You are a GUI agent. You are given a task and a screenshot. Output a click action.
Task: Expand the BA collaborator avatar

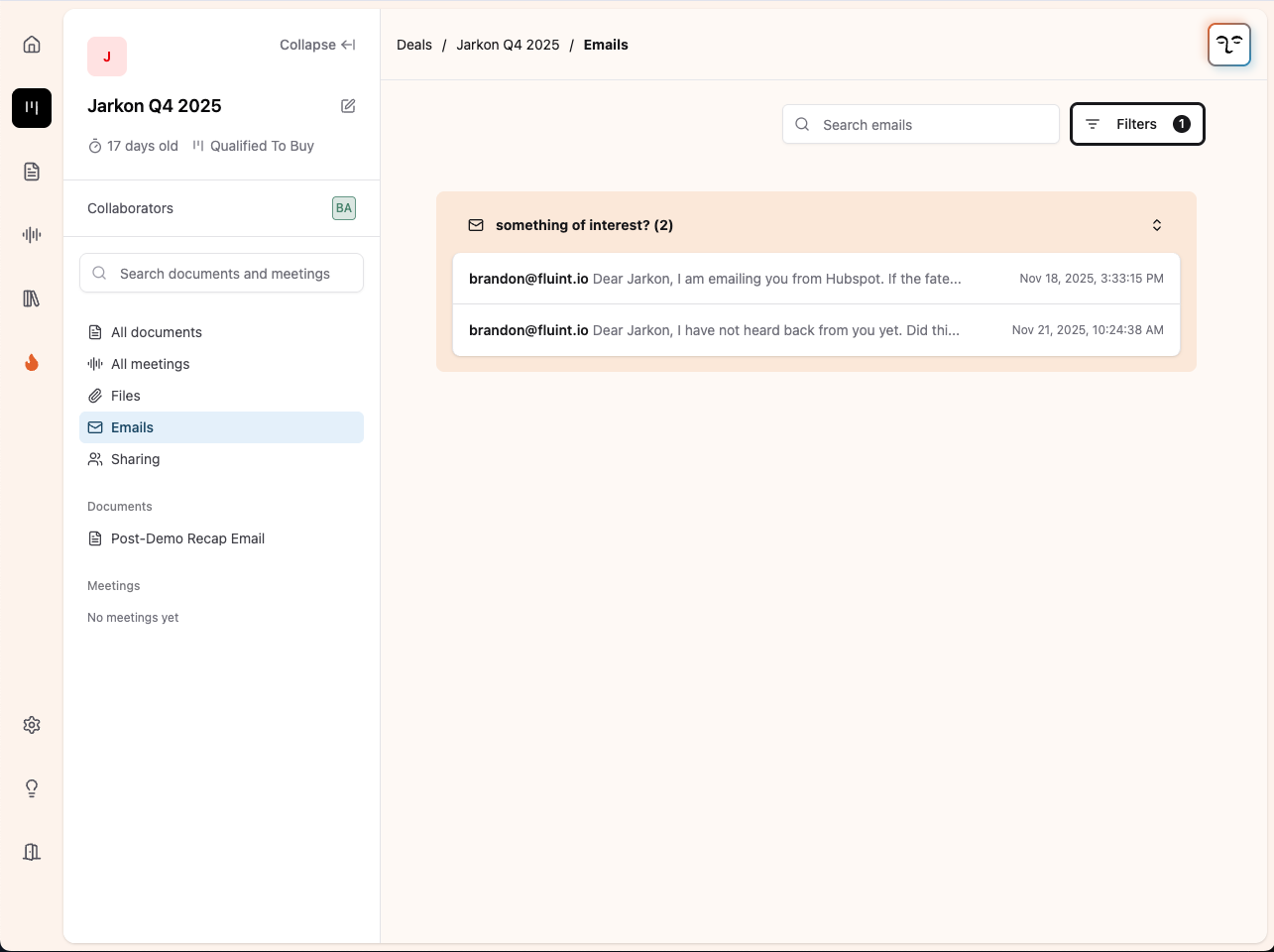pos(344,208)
